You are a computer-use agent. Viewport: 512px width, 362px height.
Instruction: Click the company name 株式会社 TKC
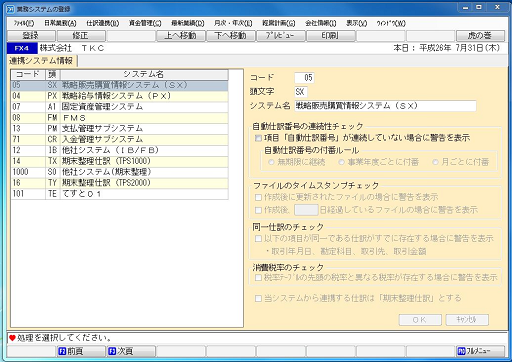(72, 48)
